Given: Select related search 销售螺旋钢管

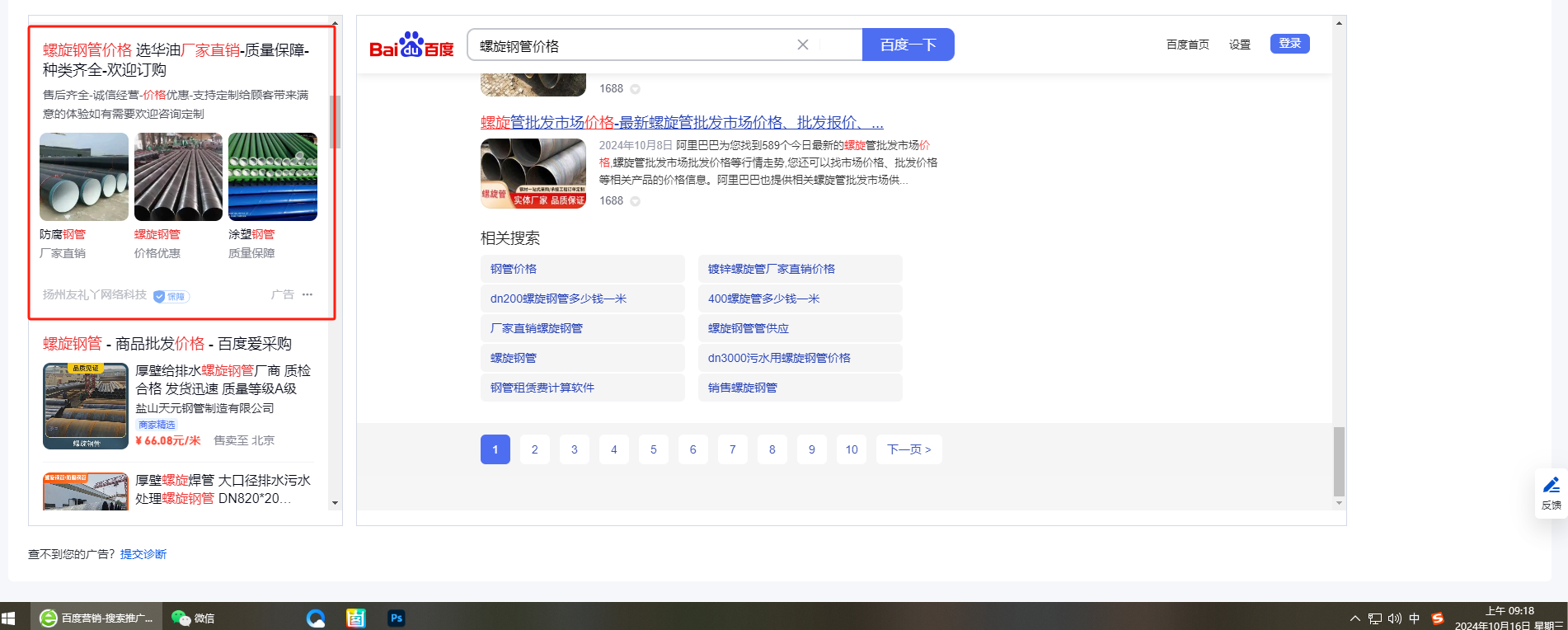Looking at the screenshot, I should [800, 388].
